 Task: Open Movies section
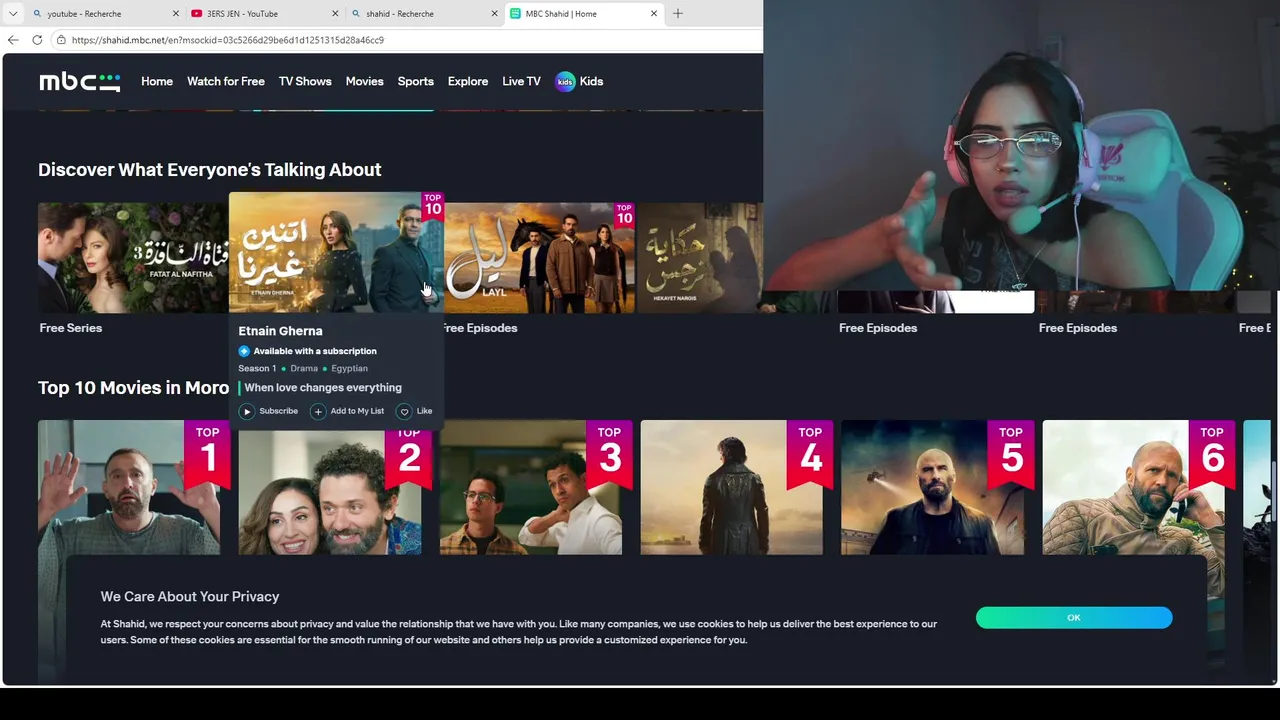pos(365,82)
